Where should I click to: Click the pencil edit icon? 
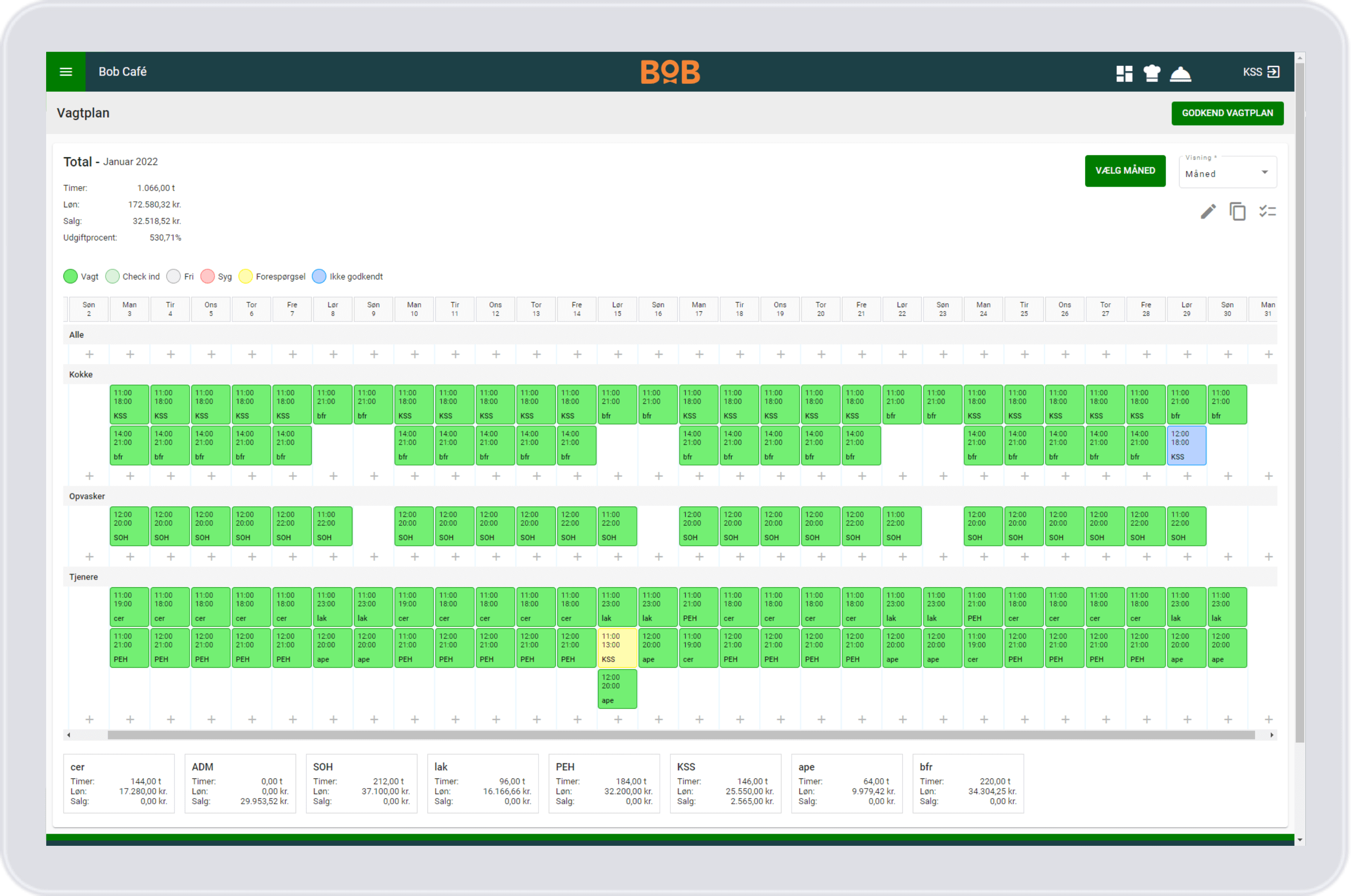(x=1207, y=212)
